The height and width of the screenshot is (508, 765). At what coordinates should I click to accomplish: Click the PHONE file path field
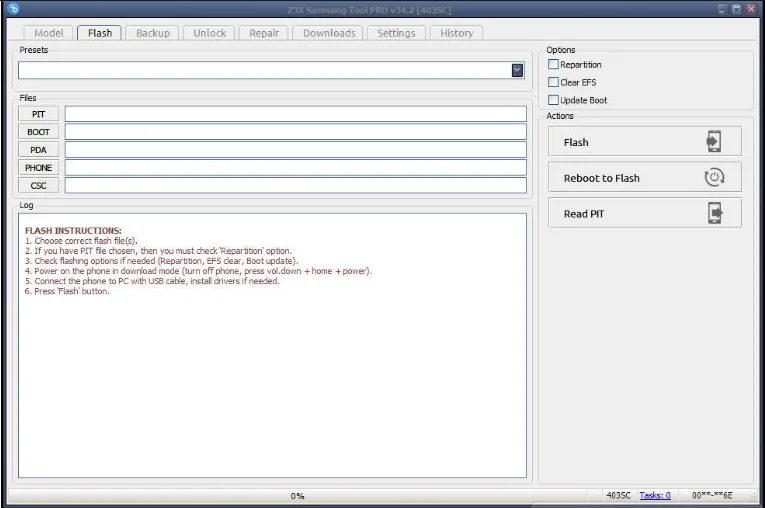[296, 167]
